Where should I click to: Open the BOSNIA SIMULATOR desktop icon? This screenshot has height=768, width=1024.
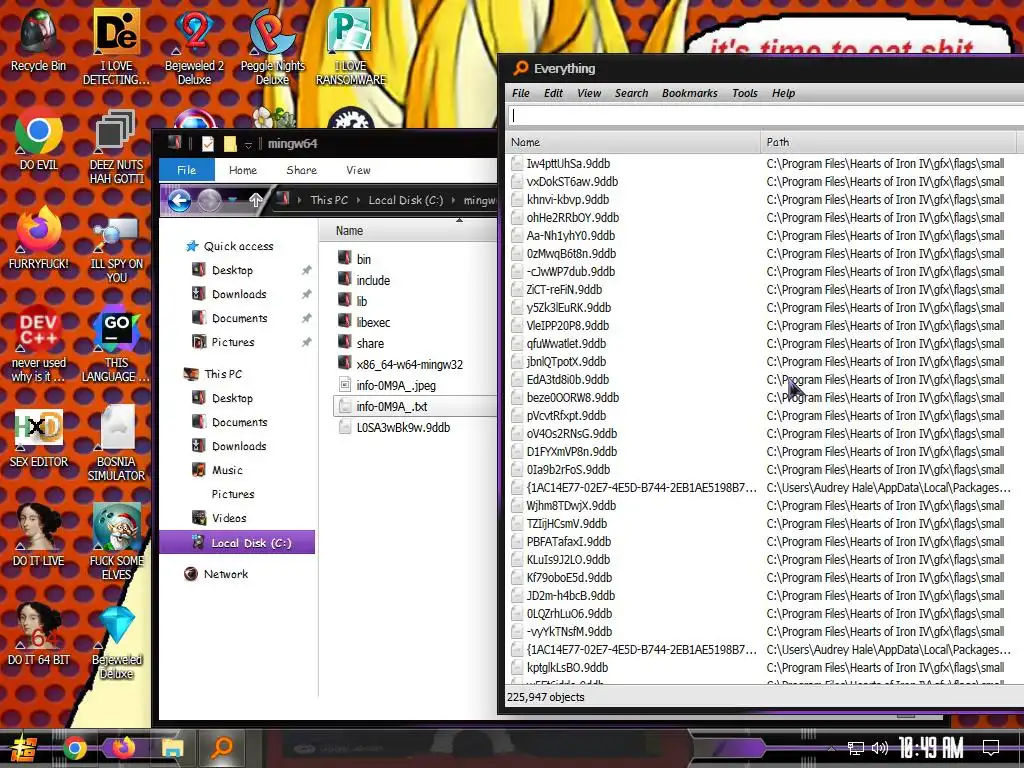click(116, 443)
